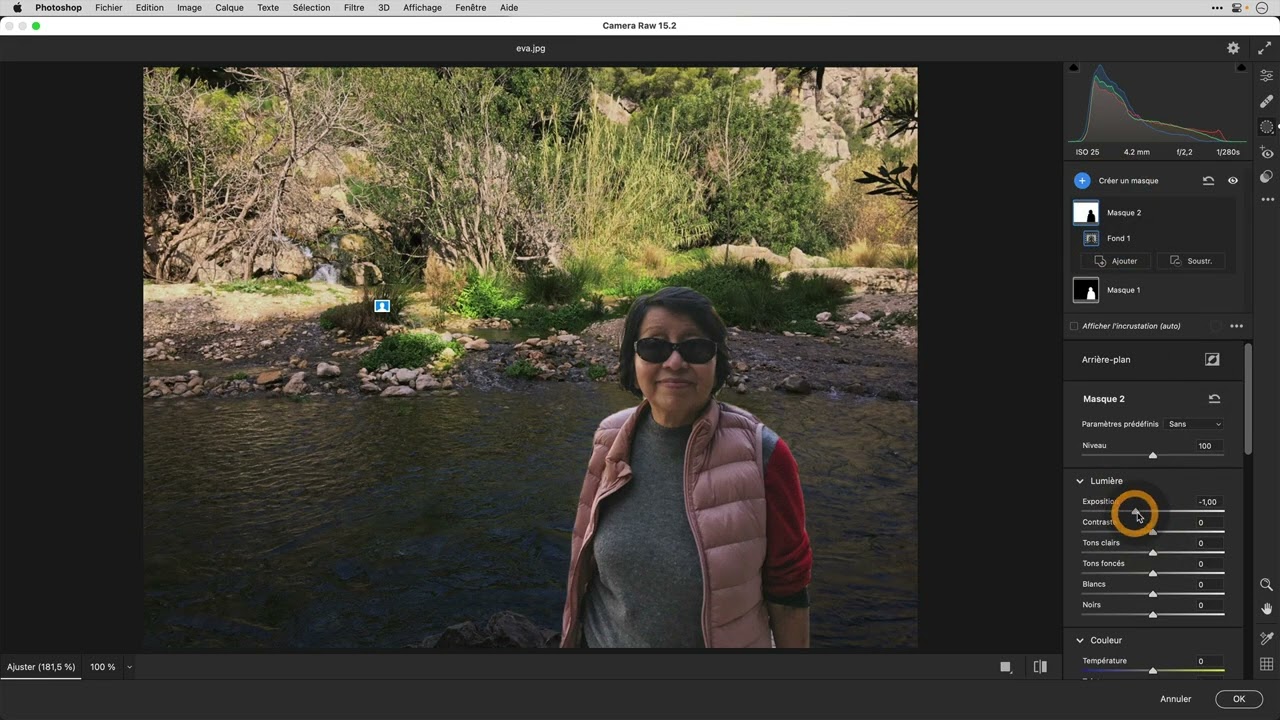Open the Edit sliders panel icon
Screen dimensions: 1280x720
(1267, 76)
